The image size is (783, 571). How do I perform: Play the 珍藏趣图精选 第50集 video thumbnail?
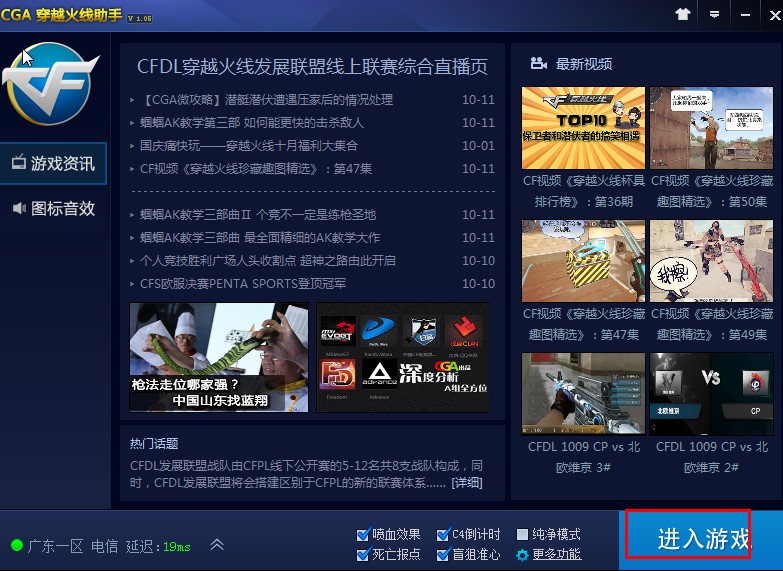711,128
